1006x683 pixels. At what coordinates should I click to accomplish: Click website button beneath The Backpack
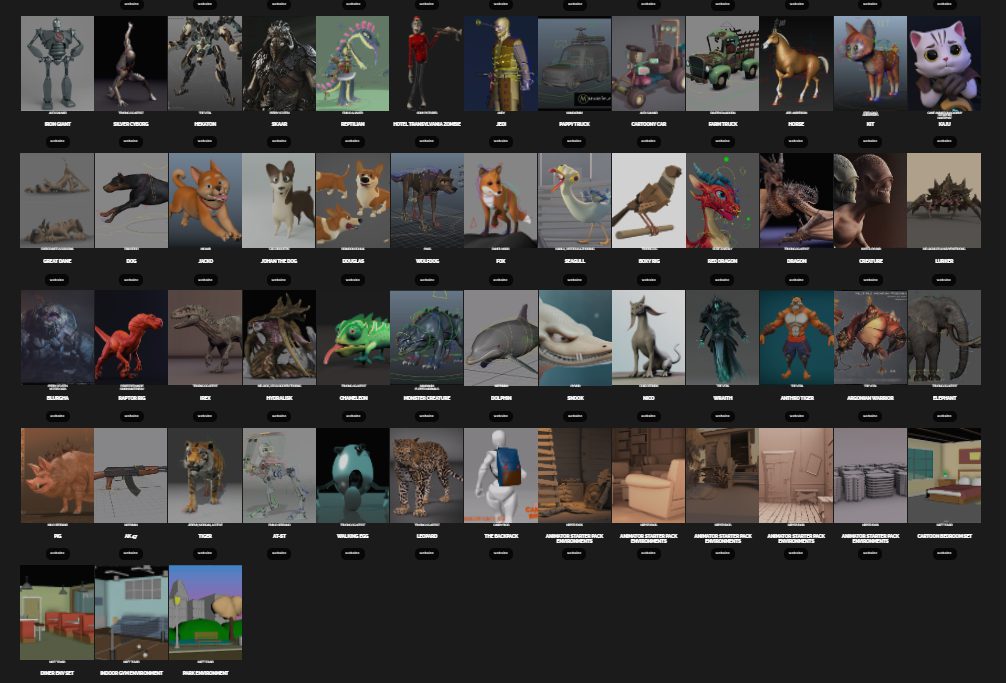pos(501,553)
